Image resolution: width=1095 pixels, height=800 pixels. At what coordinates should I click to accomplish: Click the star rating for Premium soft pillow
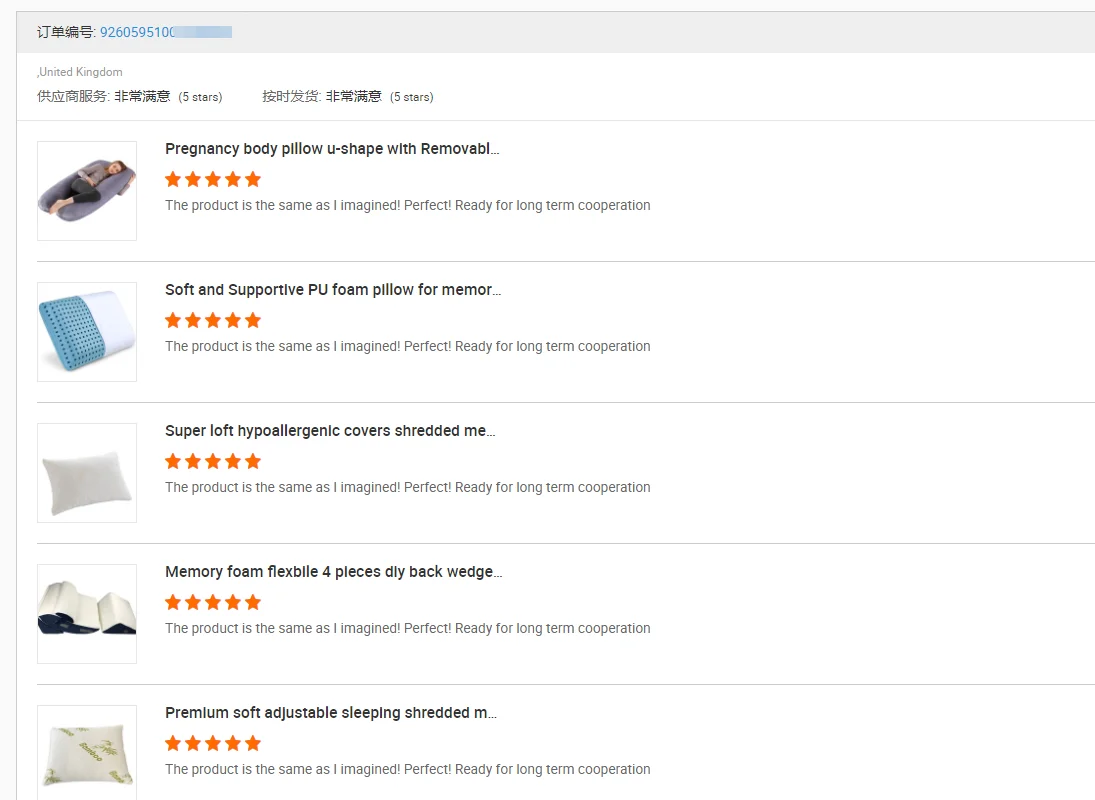pos(213,743)
